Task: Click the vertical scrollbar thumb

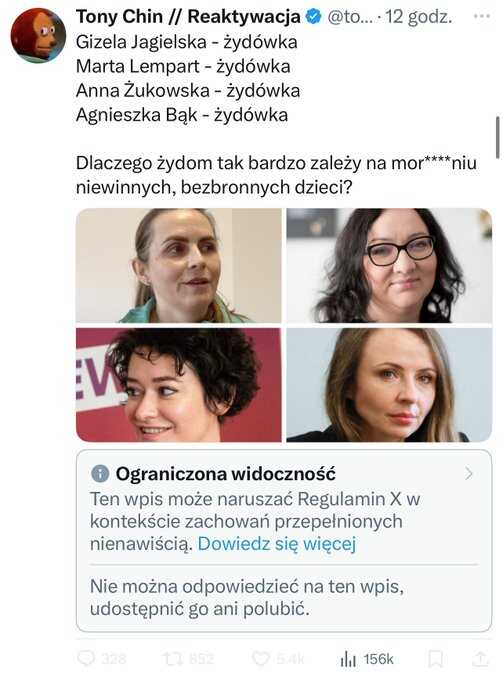Action: pyautogui.click(x=498, y=137)
